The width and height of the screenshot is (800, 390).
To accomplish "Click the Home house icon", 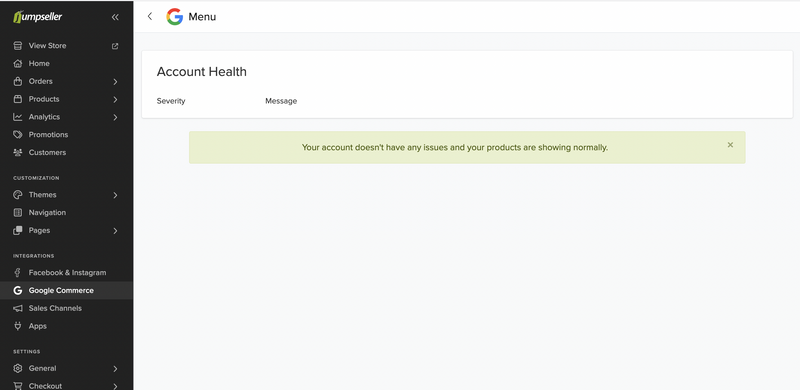I will pyautogui.click(x=18, y=63).
